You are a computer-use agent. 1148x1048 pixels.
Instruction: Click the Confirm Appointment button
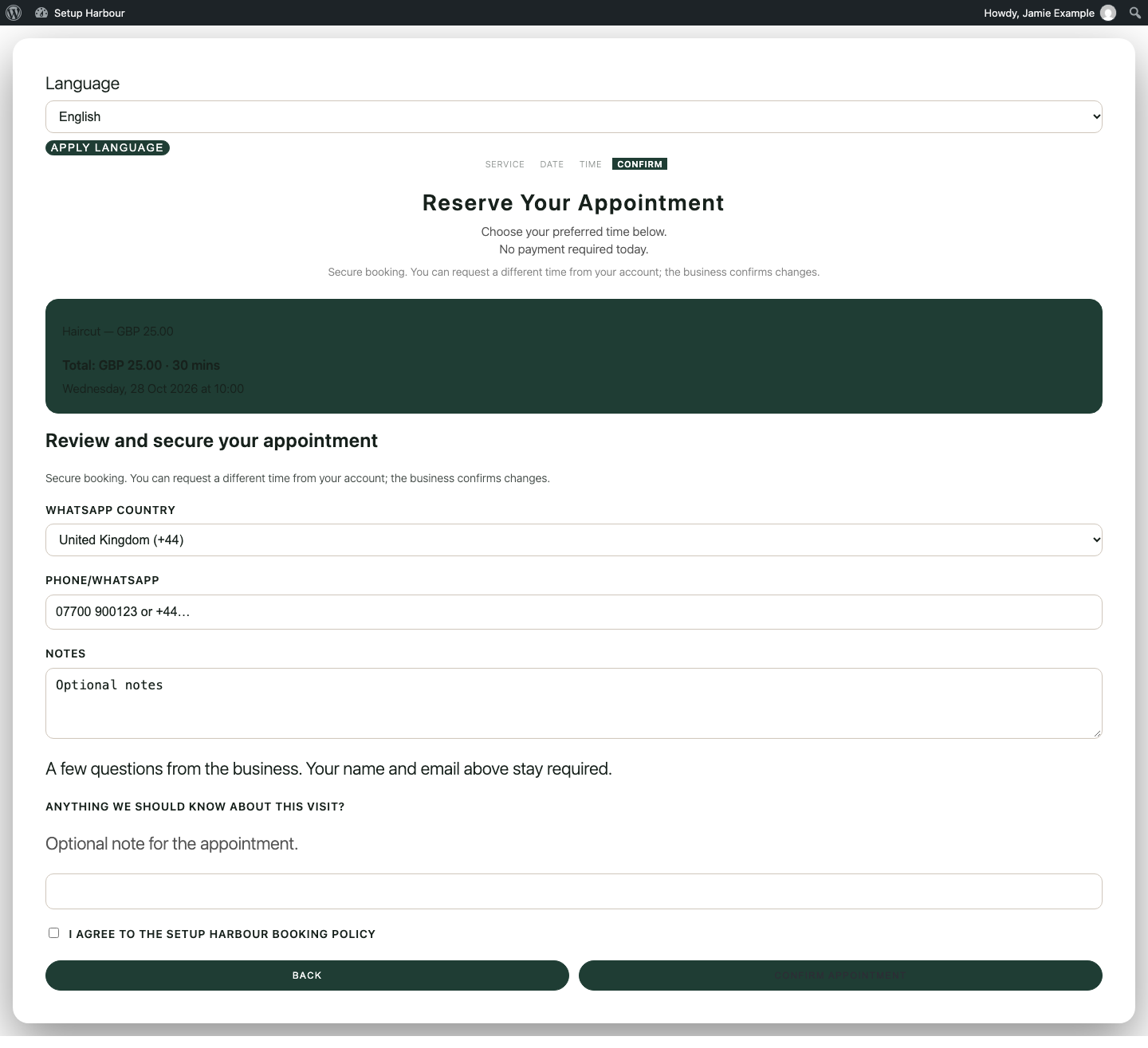click(840, 975)
